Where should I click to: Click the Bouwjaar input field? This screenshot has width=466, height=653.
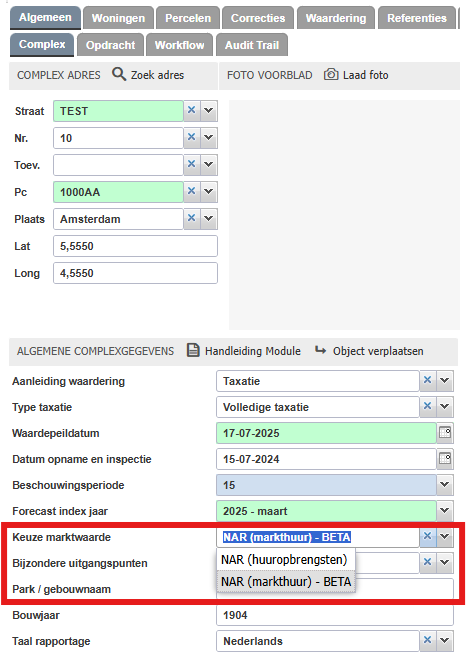point(335,615)
